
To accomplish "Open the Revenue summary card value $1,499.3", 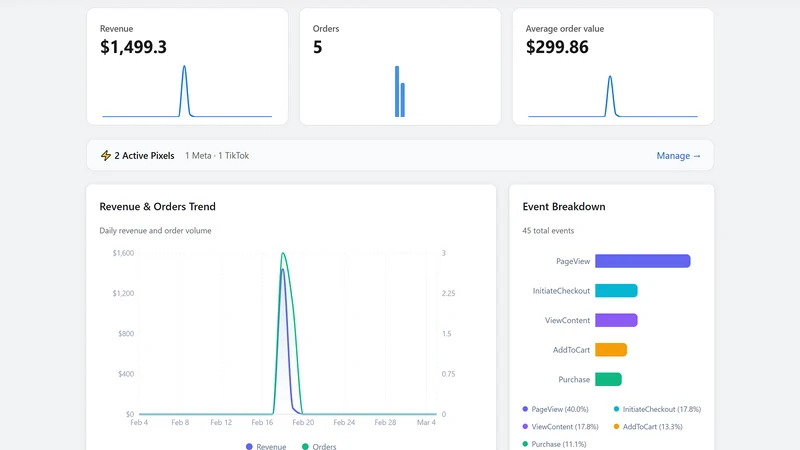I will tap(133, 47).
